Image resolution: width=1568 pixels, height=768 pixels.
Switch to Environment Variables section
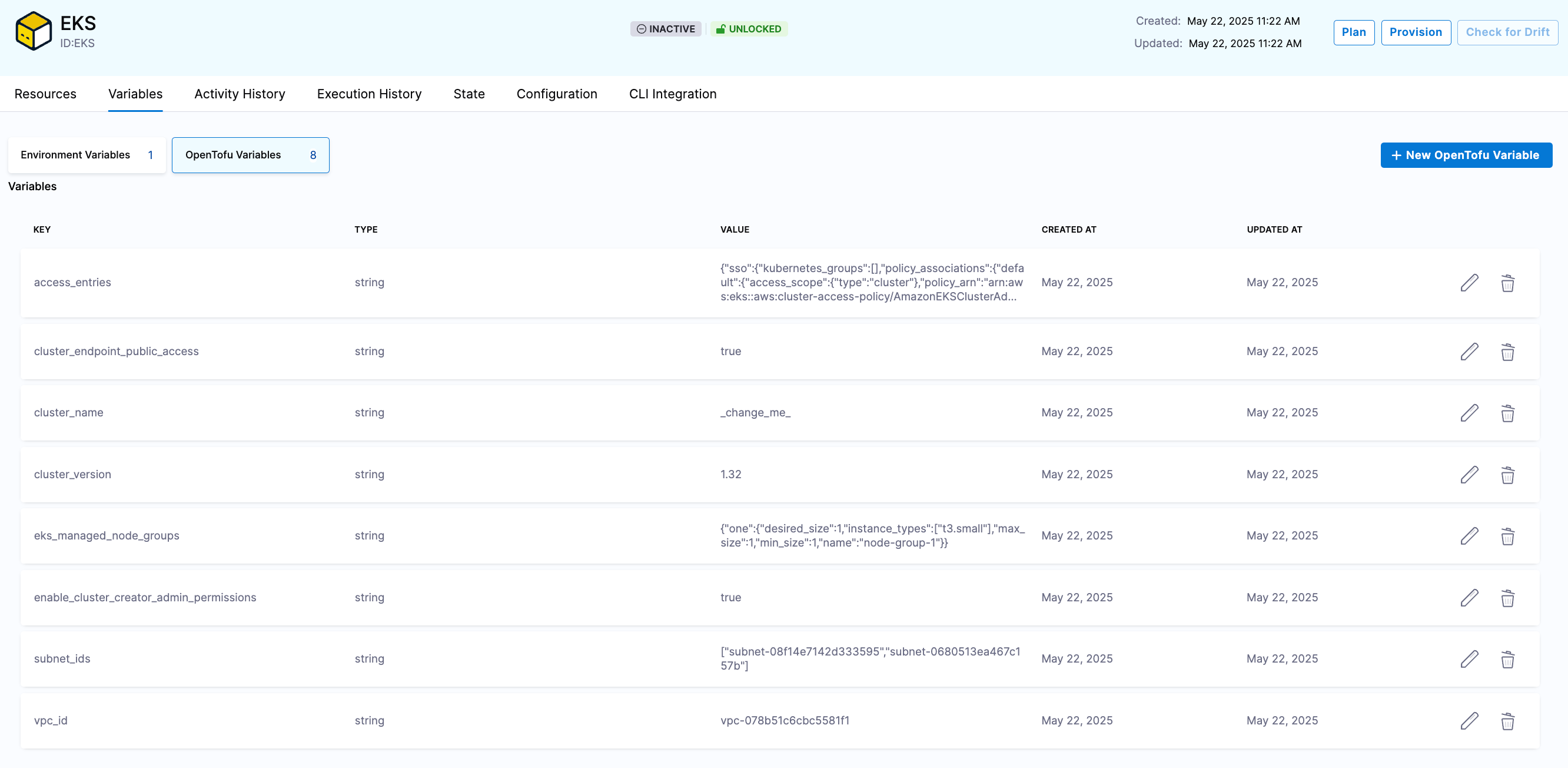click(x=87, y=155)
